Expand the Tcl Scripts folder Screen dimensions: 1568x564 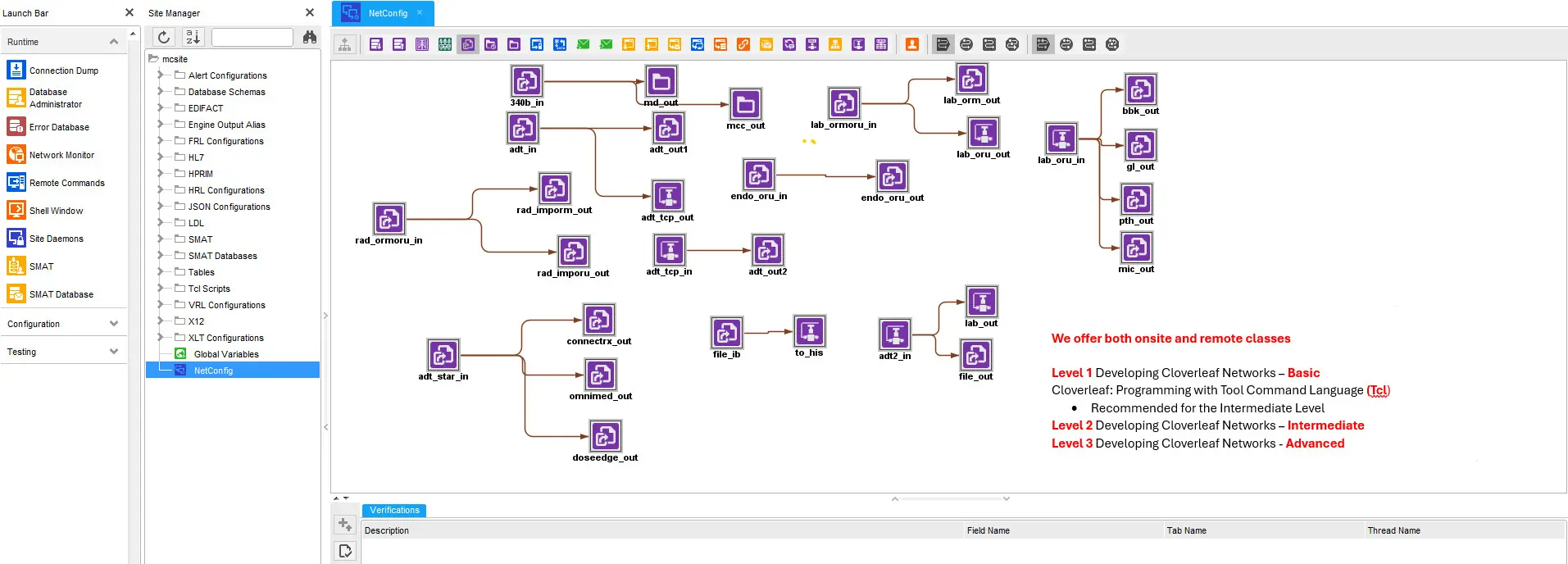coord(161,289)
